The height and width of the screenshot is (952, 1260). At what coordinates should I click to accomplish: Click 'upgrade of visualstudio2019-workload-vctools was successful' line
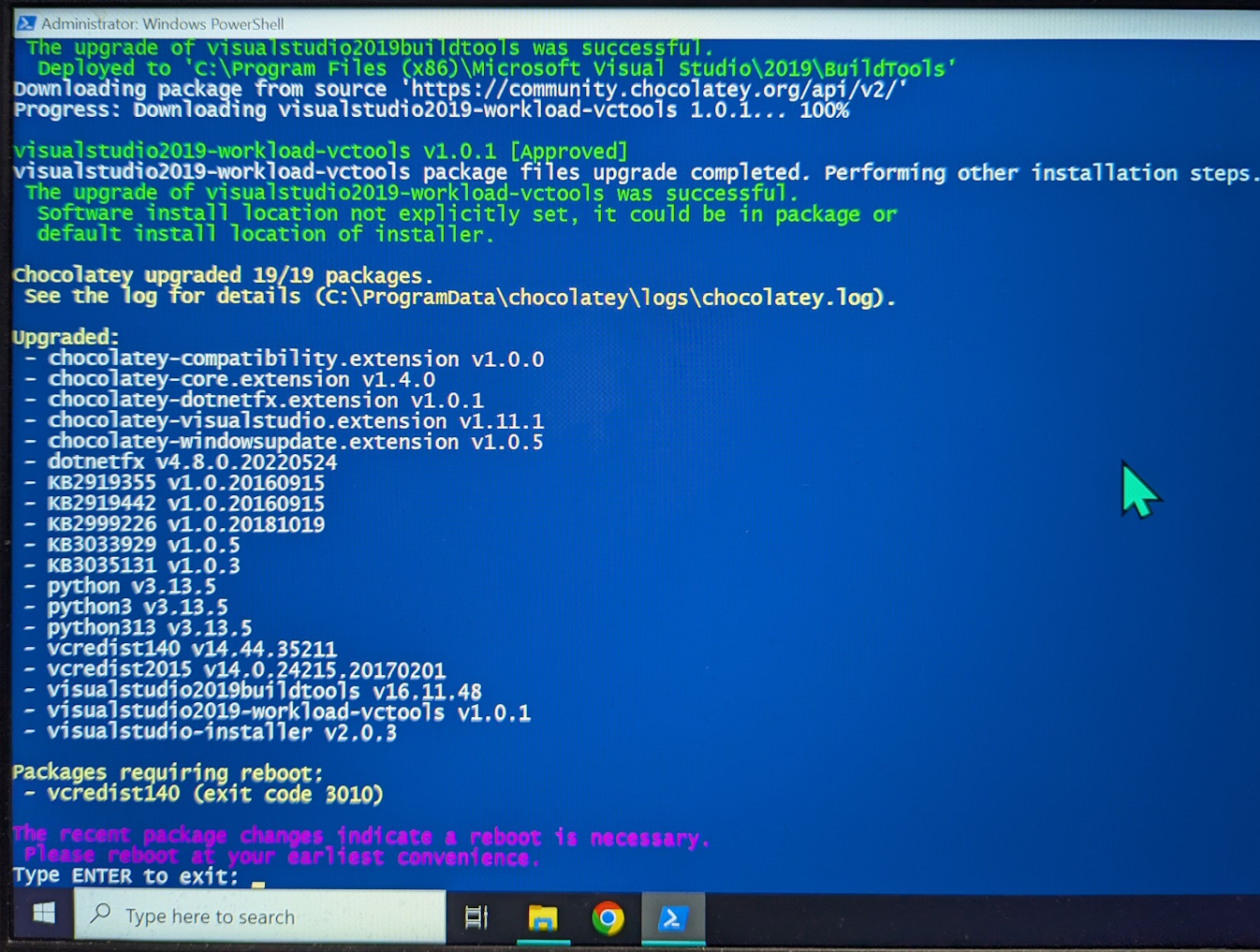coord(412,193)
